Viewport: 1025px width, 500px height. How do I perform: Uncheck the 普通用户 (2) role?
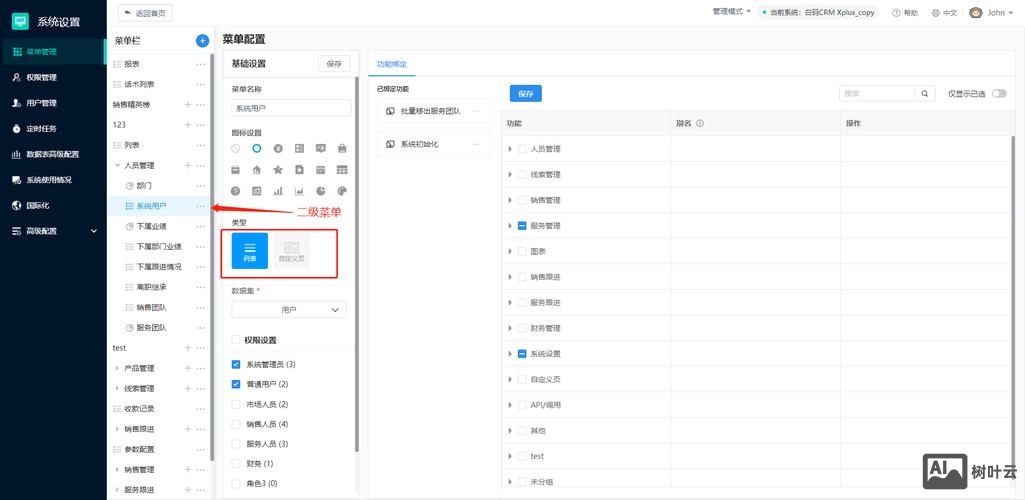point(236,384)
